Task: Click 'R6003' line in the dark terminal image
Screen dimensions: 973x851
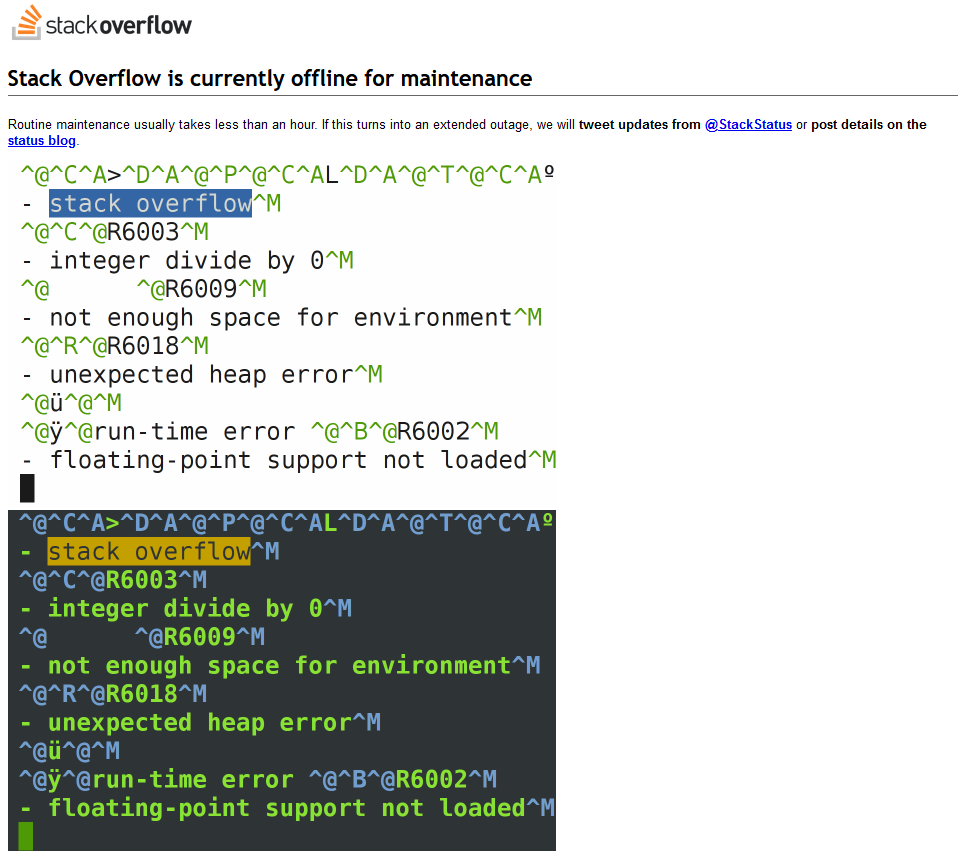Action: [x=113, y=580]
